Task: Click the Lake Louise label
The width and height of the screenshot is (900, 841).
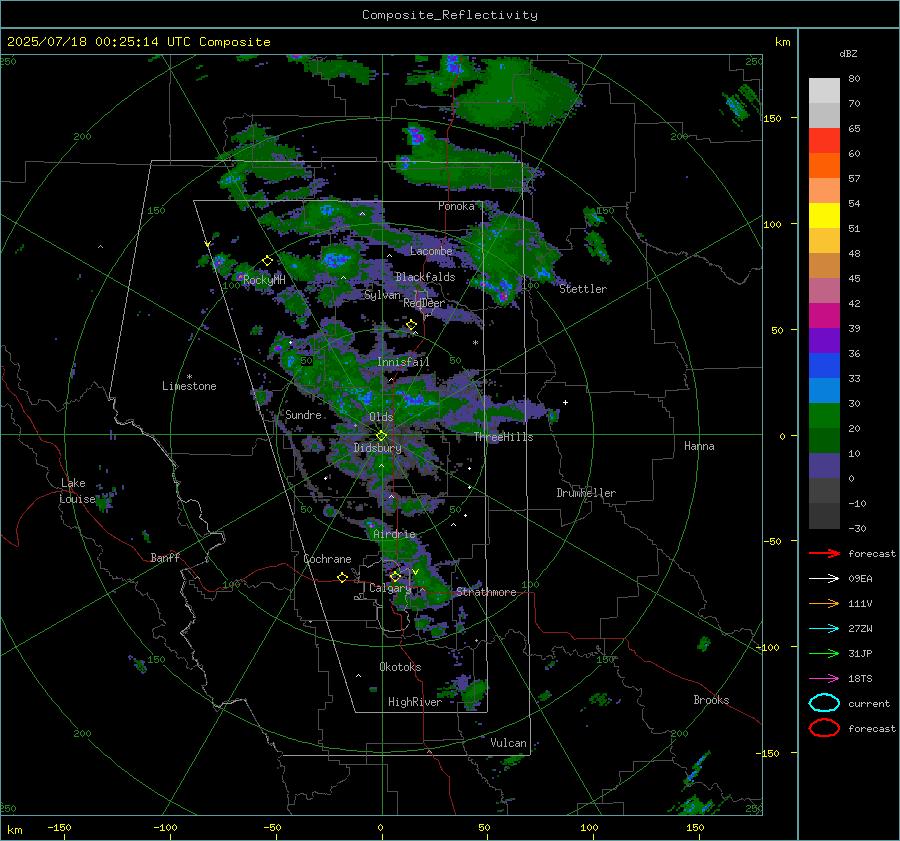Action: [x=77, y=491]
